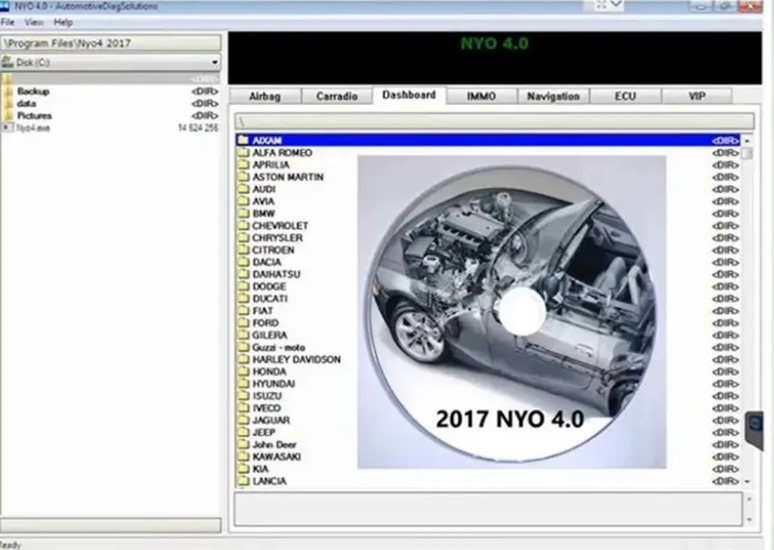Select the JAGUAR folder entry
This screenshot has width=774, height=550.
tap(489, 420)
